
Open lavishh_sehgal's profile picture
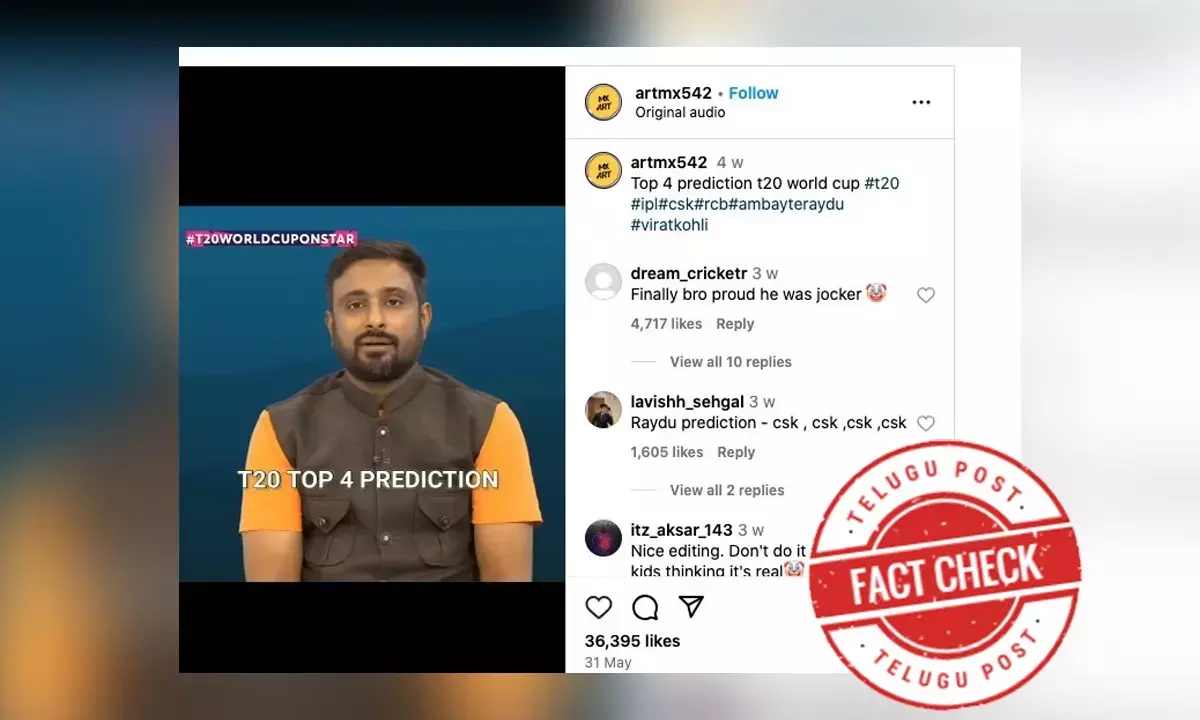point(603,410)
